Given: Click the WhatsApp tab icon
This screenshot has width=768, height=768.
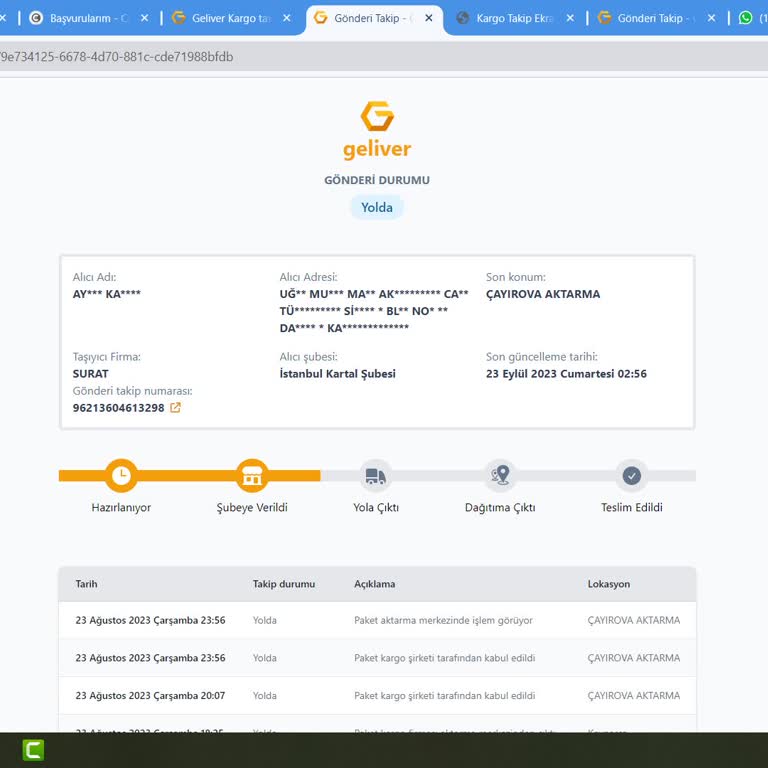Looking at the screenshot, I should (745, 18).
